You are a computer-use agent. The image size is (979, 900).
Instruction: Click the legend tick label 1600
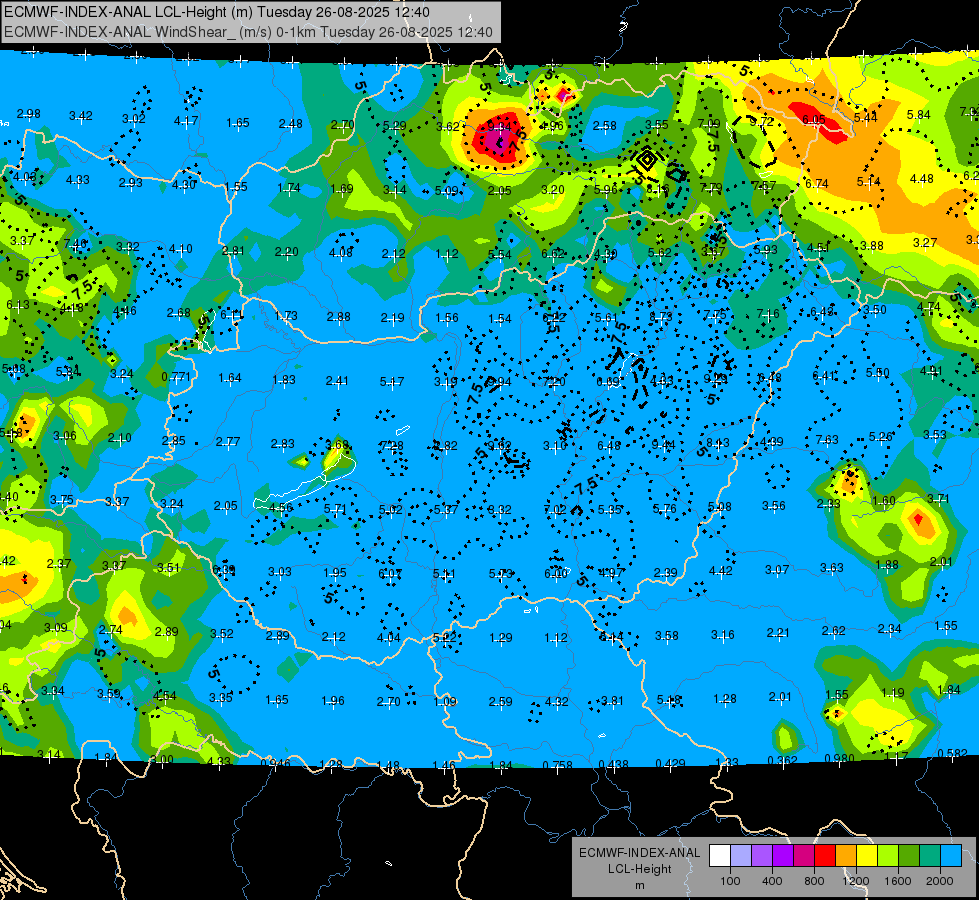click(x=898, y=881)
